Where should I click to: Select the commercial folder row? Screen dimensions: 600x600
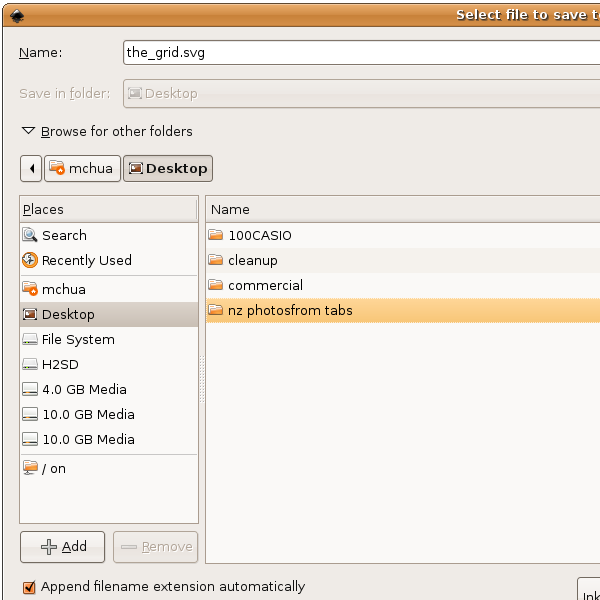pos(265,286)
